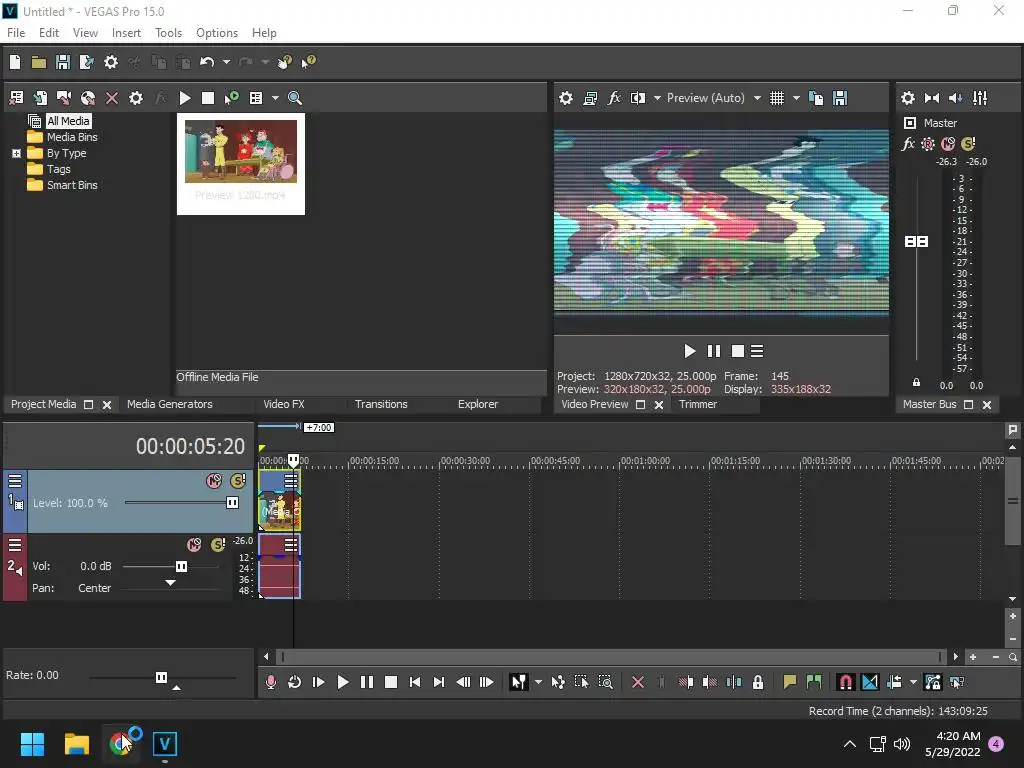This screenshot has width=1024, height=768.
Task: Open split screen view dropdown arrow
Action: pos(657,98)
